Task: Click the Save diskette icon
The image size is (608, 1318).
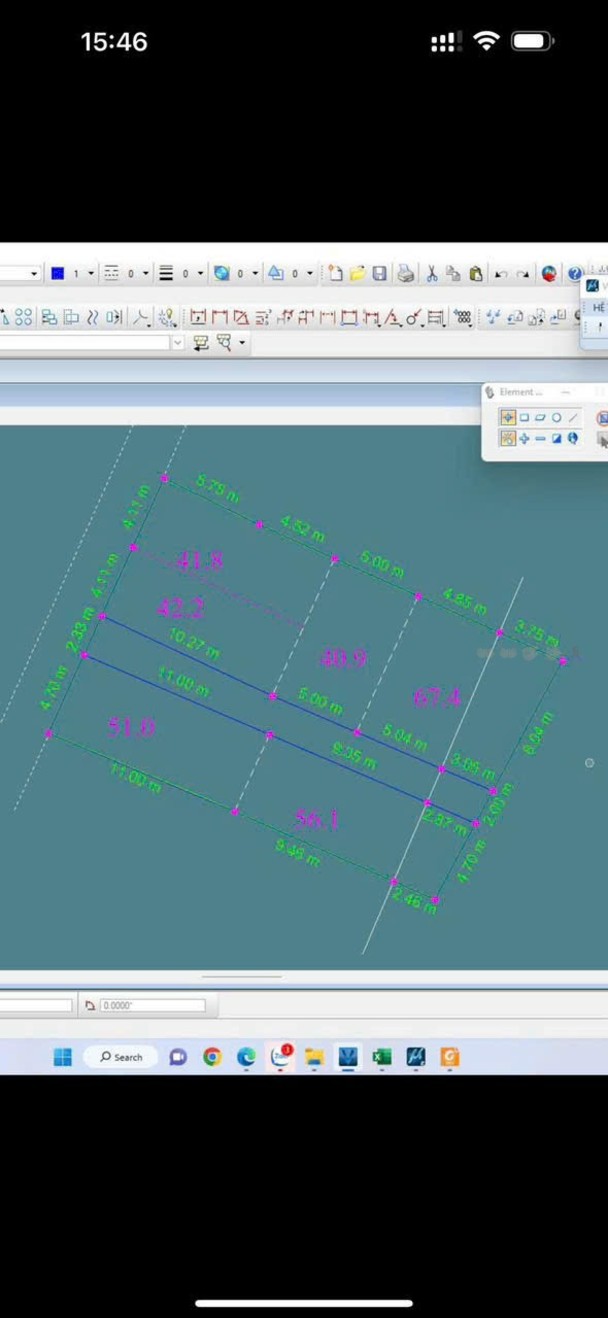Action: [380, 273]
